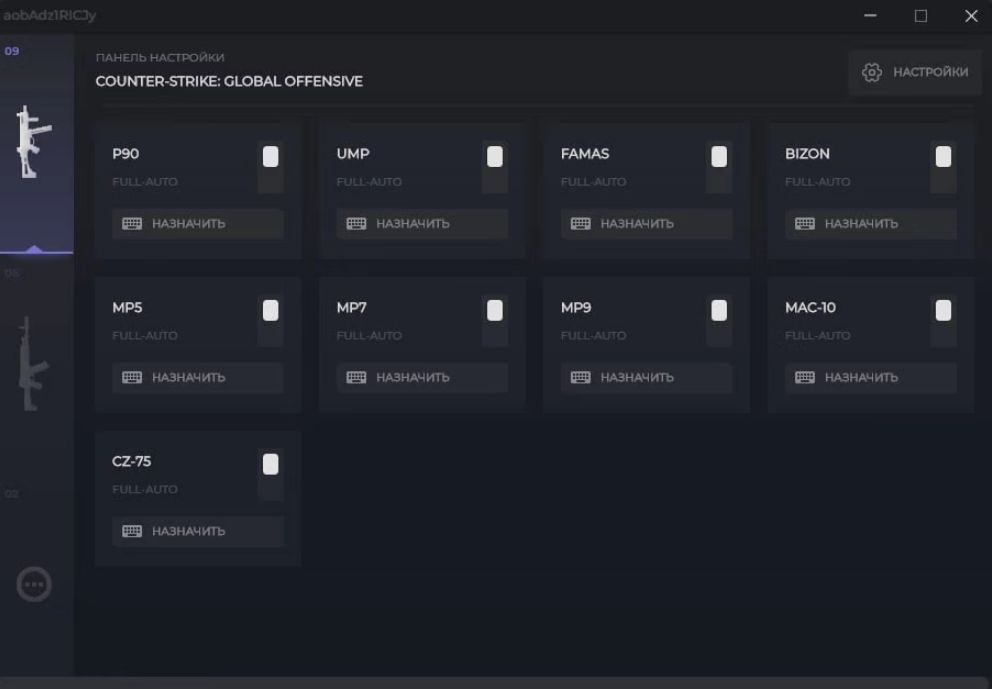Toggle the MP9 switch
Image resolution: width=992 pixels, height=689 pixels.
[x=718, y=321]
